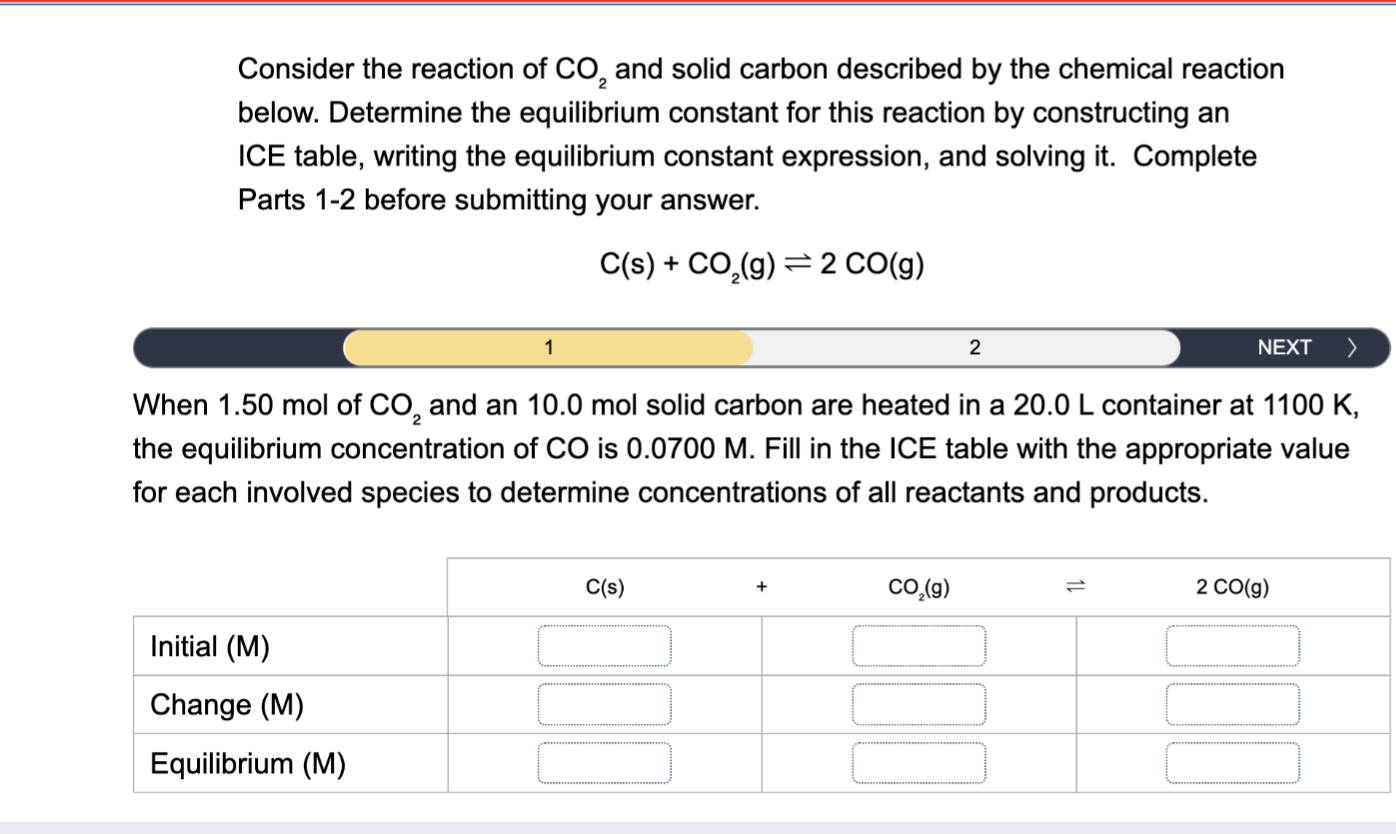Click the progress bar between steps
1396x834 pixels.
pyautogui.click(x=760, y=347)
